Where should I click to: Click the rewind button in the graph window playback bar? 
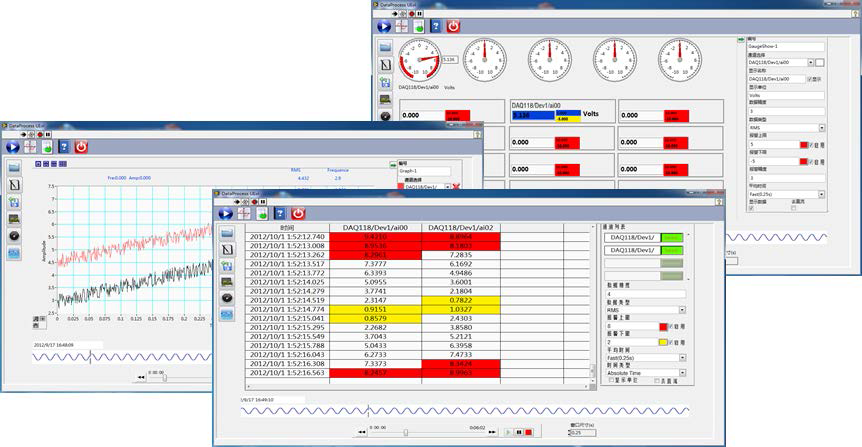coord(141,377)
